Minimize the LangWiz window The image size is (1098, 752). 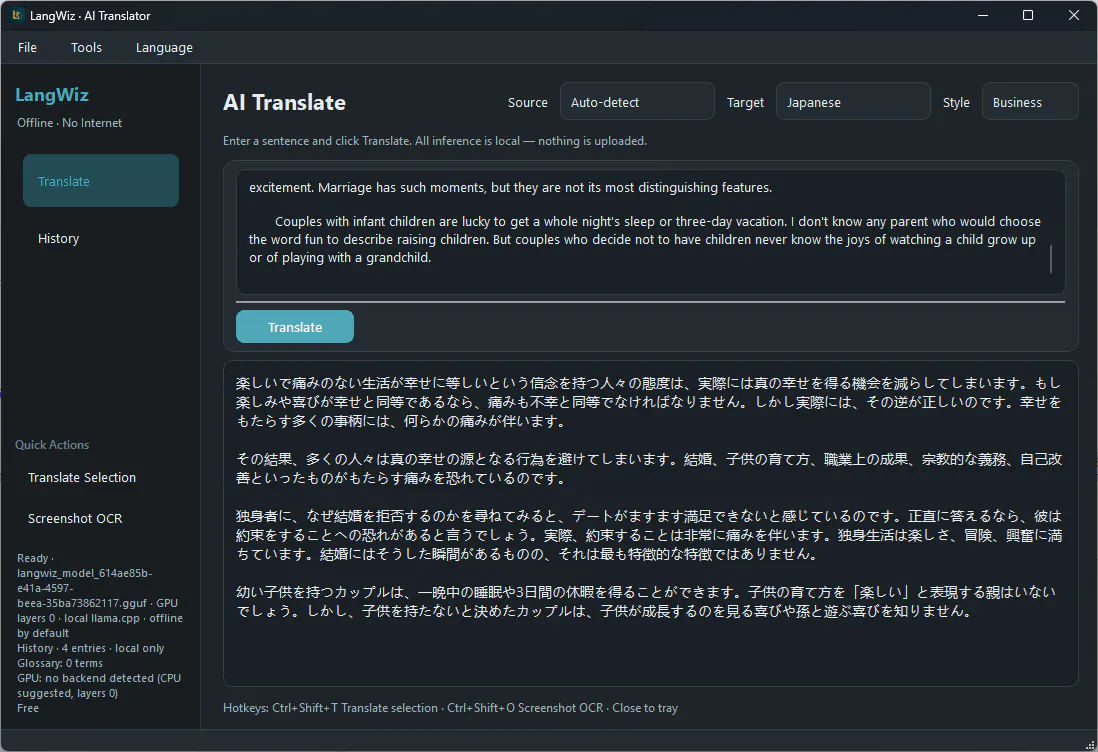coord(983,15)
